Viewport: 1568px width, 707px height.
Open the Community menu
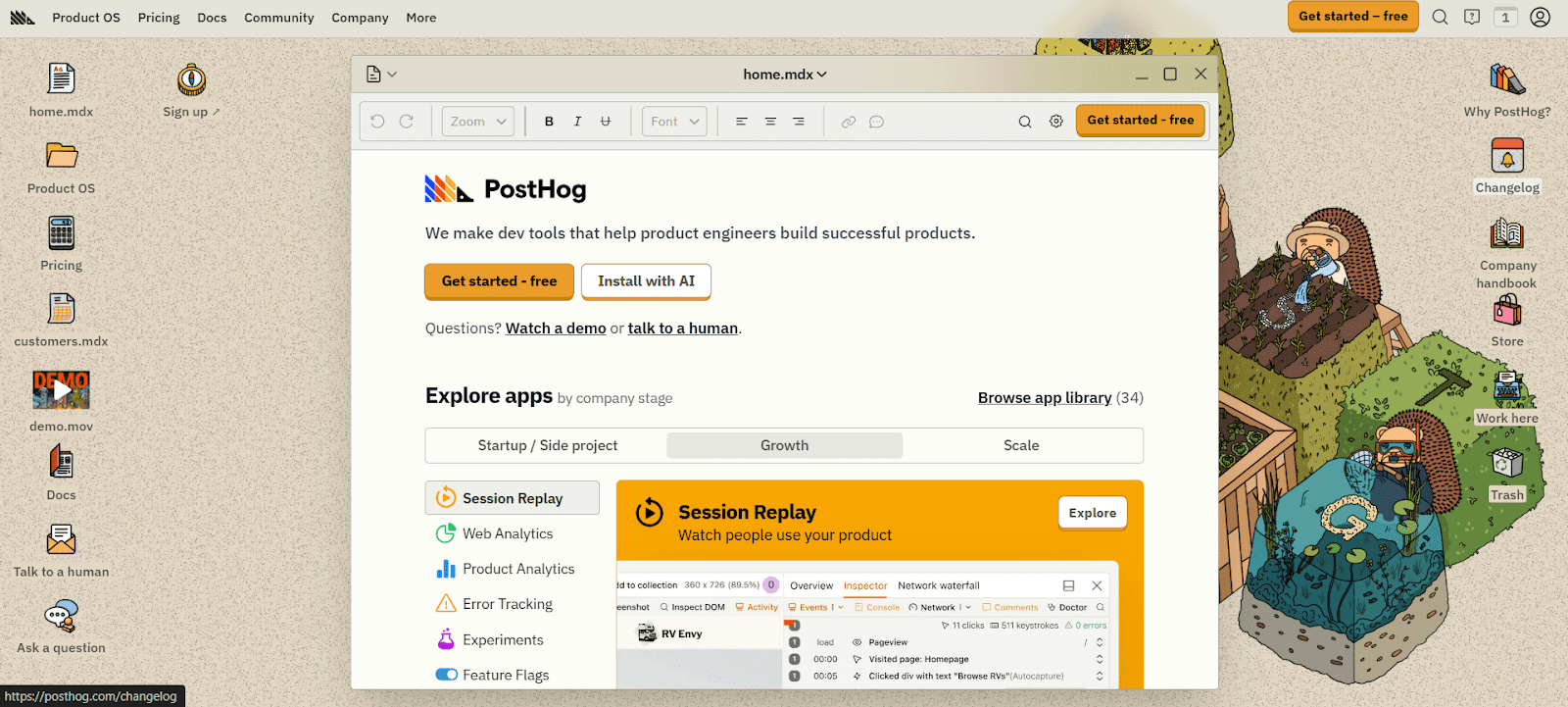279,18
